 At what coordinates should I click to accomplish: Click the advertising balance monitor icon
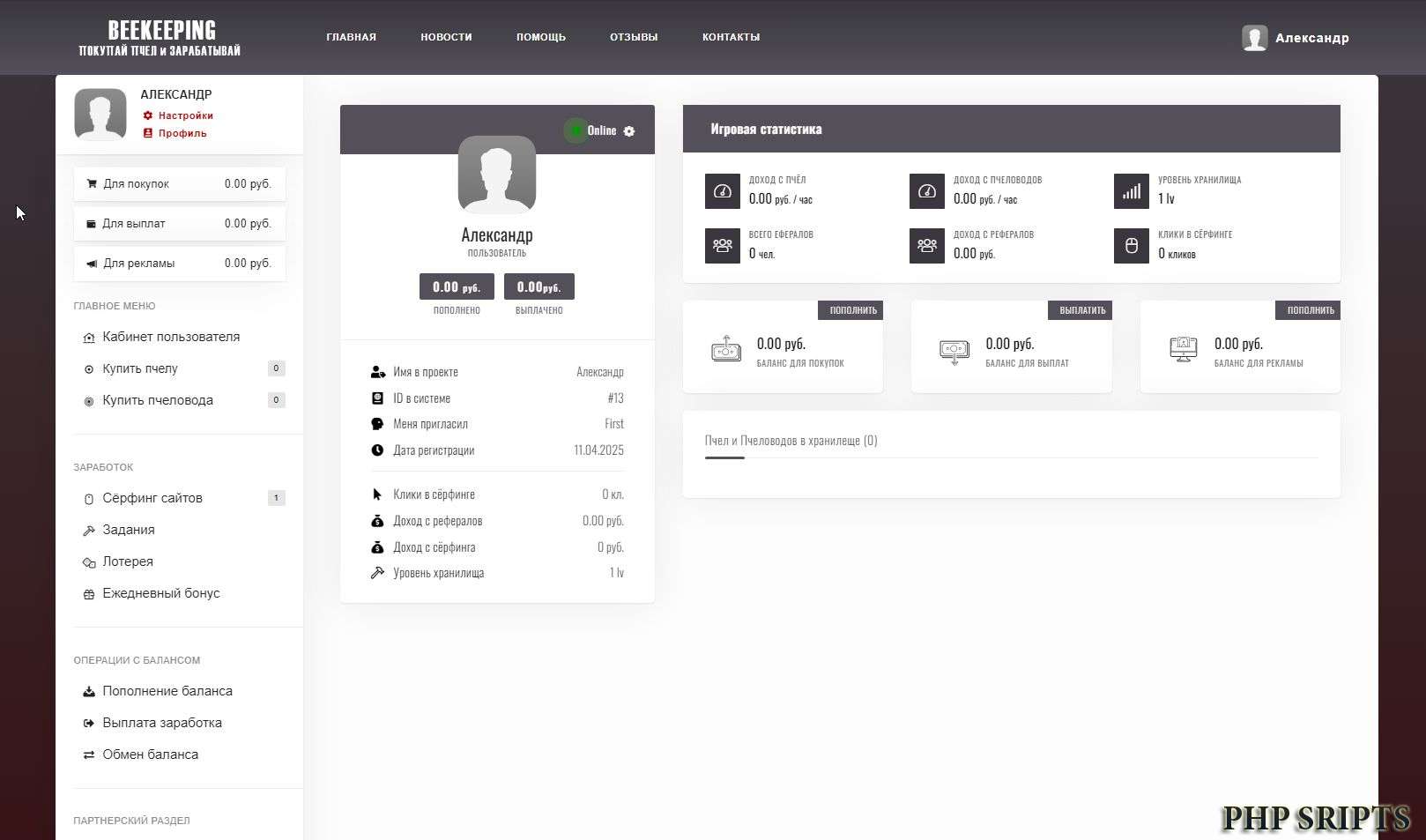pos(1183,350)
